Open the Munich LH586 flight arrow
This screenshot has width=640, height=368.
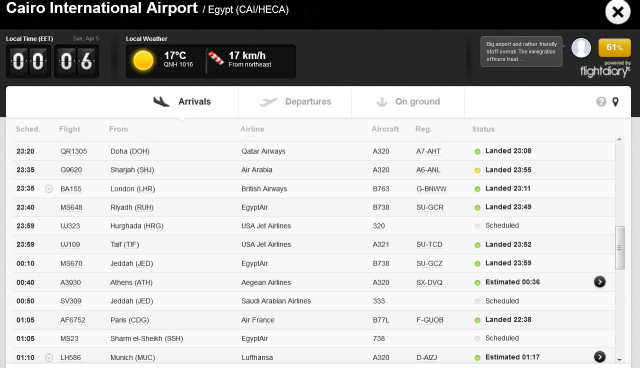[x=600, y=357]
